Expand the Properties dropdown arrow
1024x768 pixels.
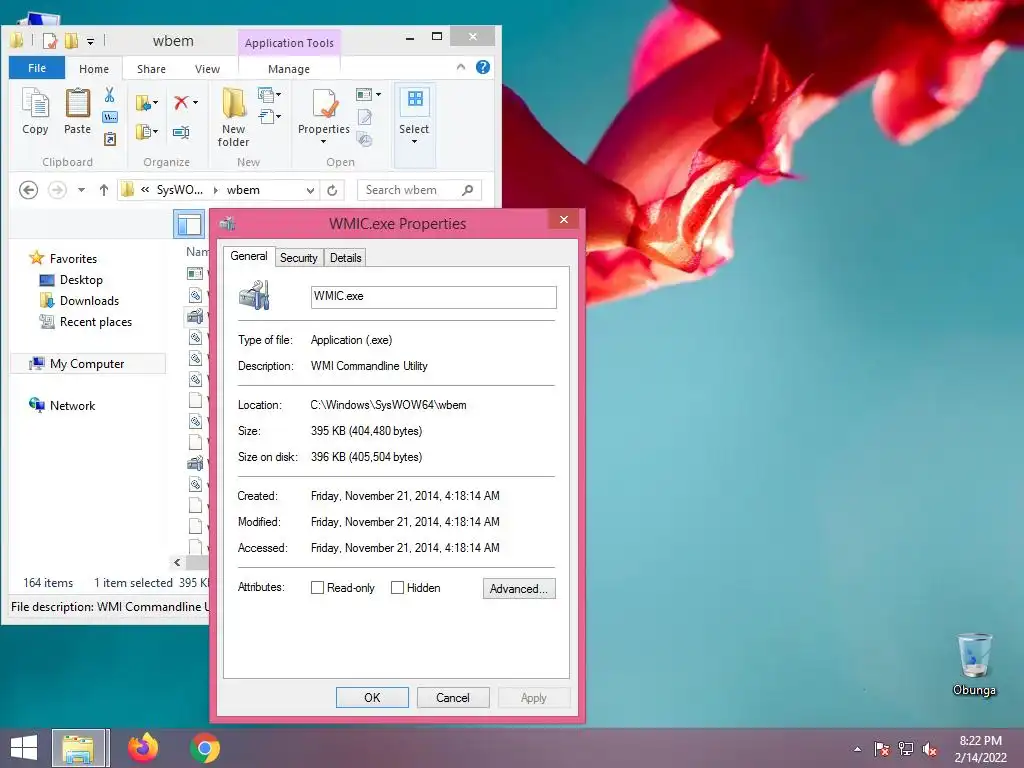[323, 142]
